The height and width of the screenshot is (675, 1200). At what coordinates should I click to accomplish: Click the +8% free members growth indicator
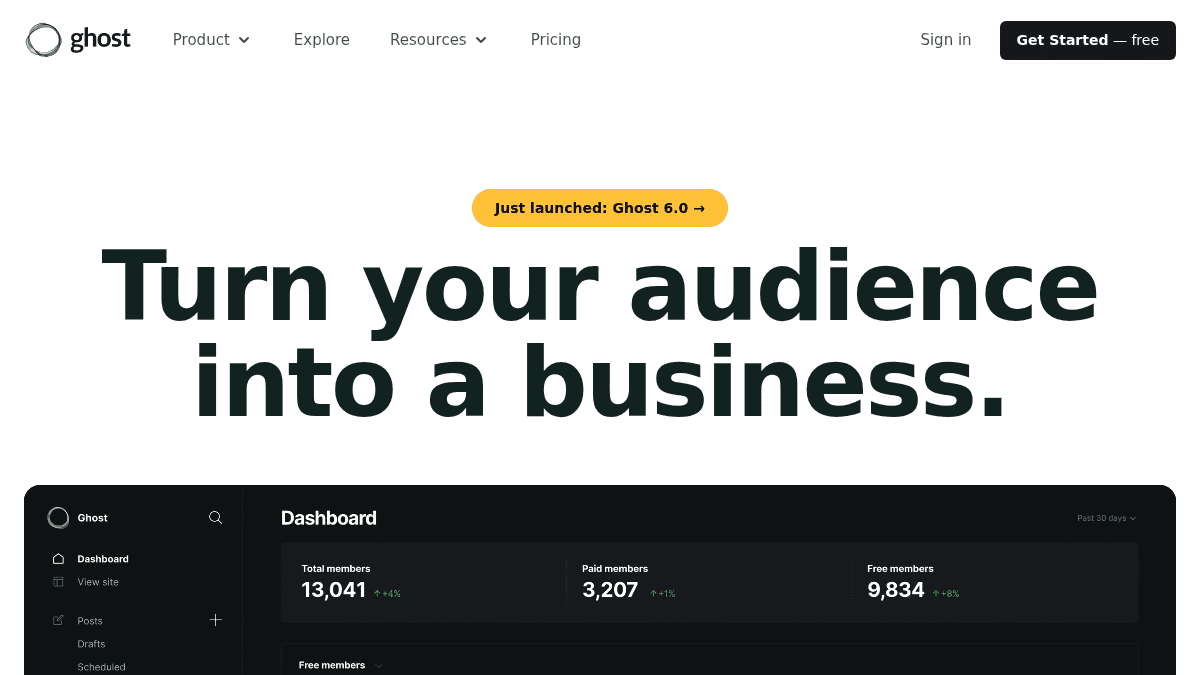tap(946, 594)
